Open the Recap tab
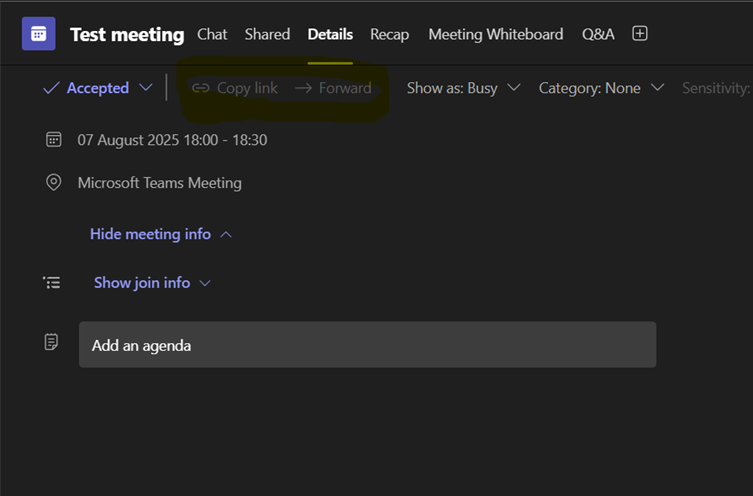The width and height of the screenshot is (753, 496). click(x=389, y=35)
